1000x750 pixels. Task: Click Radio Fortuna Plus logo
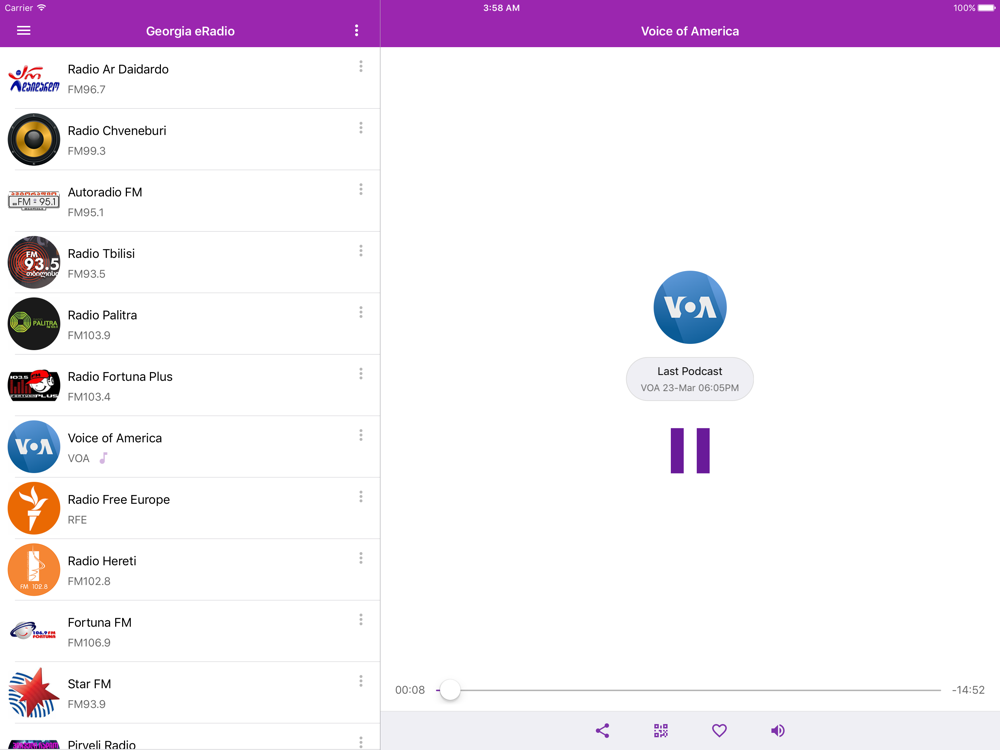tap(34, 385)
